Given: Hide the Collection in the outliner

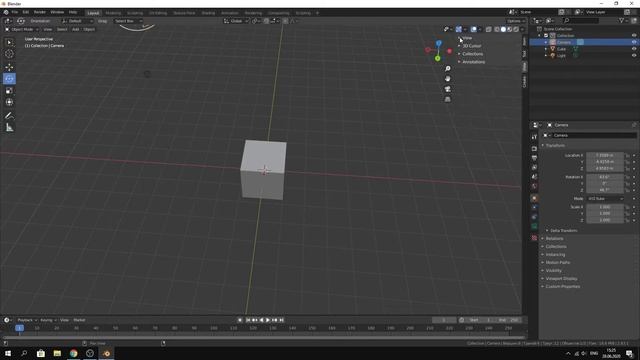Looking at the screenshot, I should click(x=634, y=36).
